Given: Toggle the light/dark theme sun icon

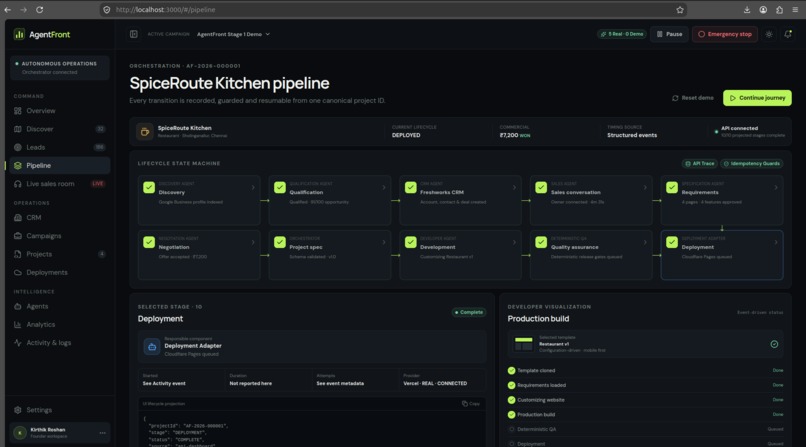Looking at the screenshot, I should click(769, 34).
